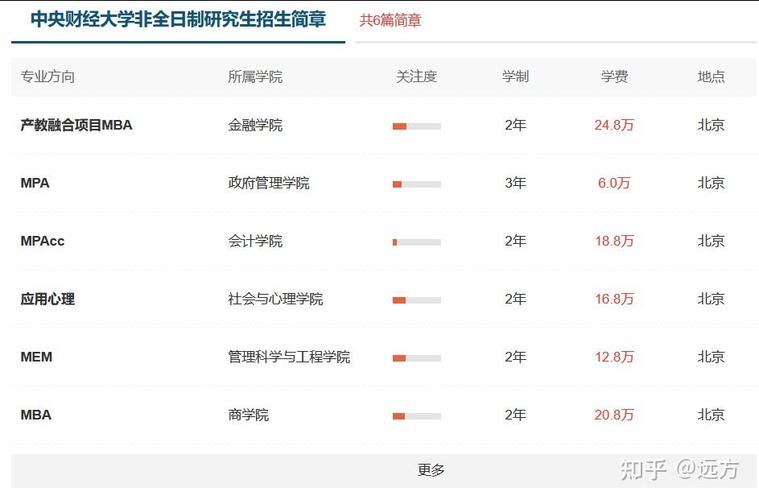Open the MPAcc program link

coord(42,241)
